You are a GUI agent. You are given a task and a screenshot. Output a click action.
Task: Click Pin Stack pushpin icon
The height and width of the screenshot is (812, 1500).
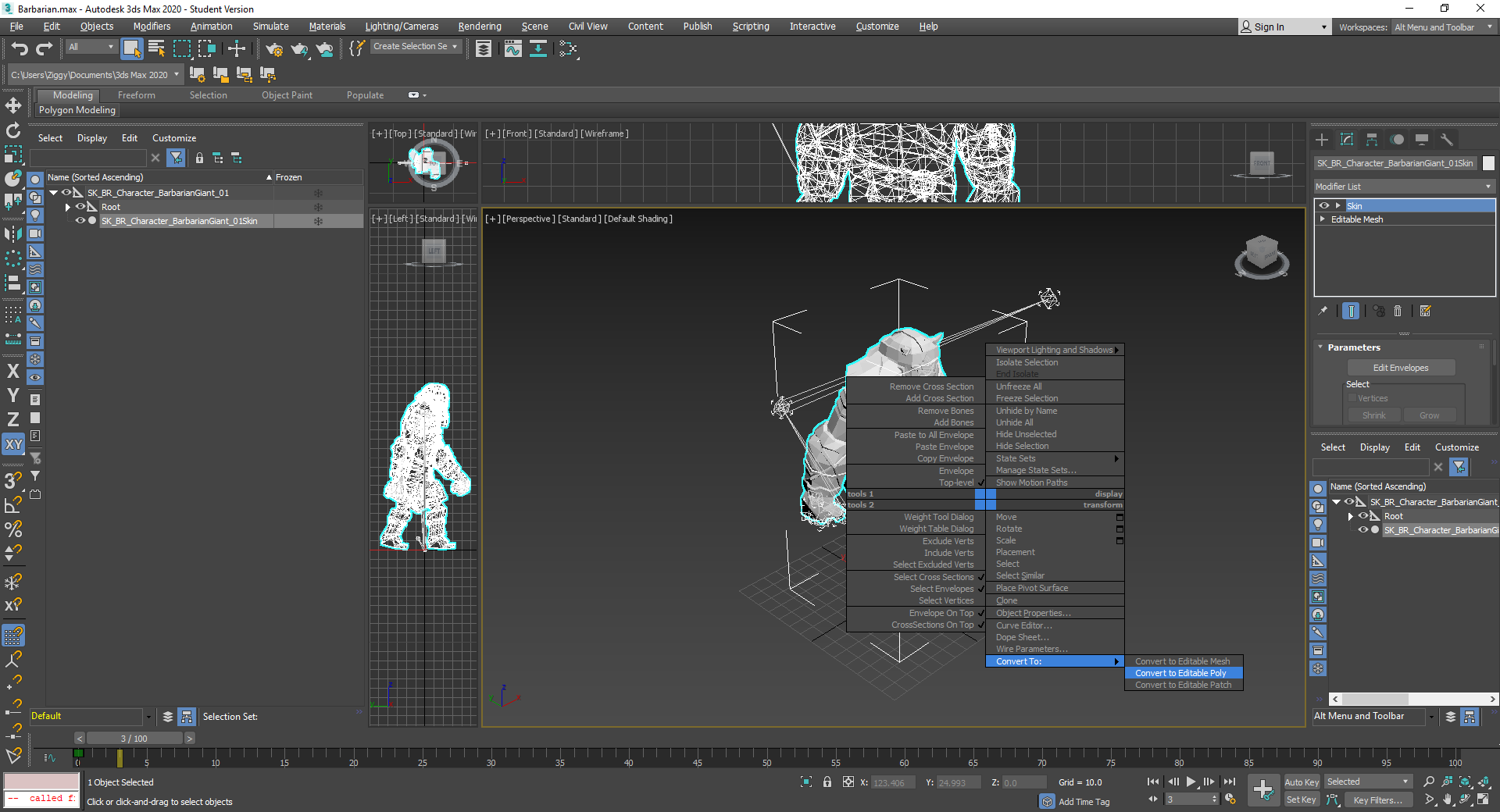1323,311
